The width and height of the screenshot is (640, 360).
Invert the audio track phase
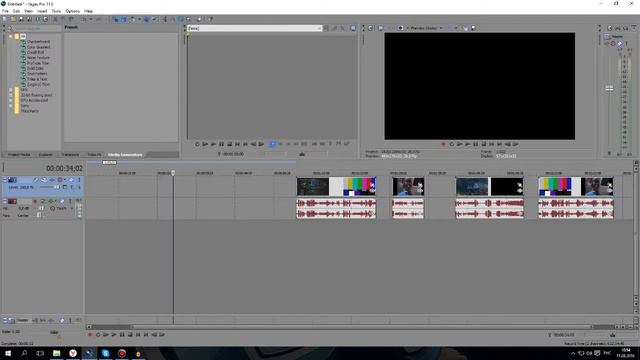[42, 201]
